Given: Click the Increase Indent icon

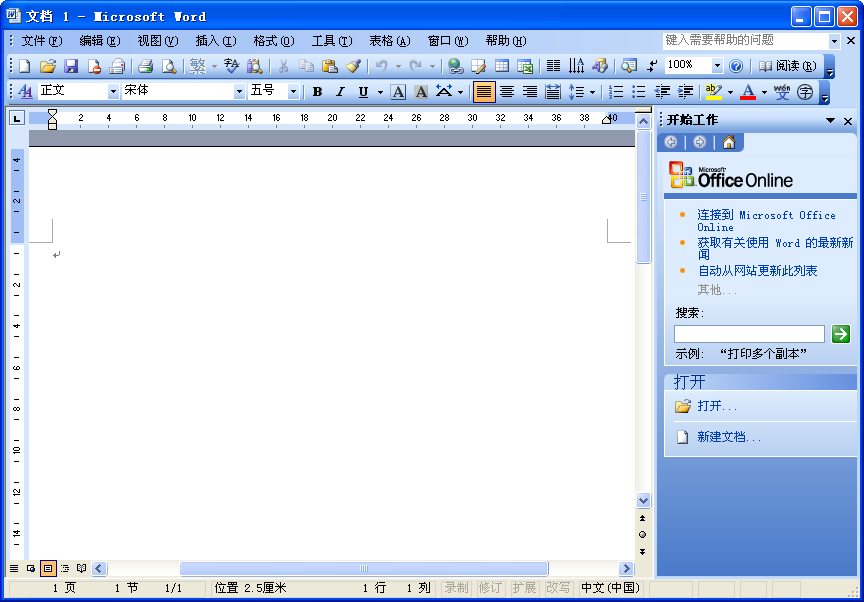Looking at the screenshot, I should 685,91.
